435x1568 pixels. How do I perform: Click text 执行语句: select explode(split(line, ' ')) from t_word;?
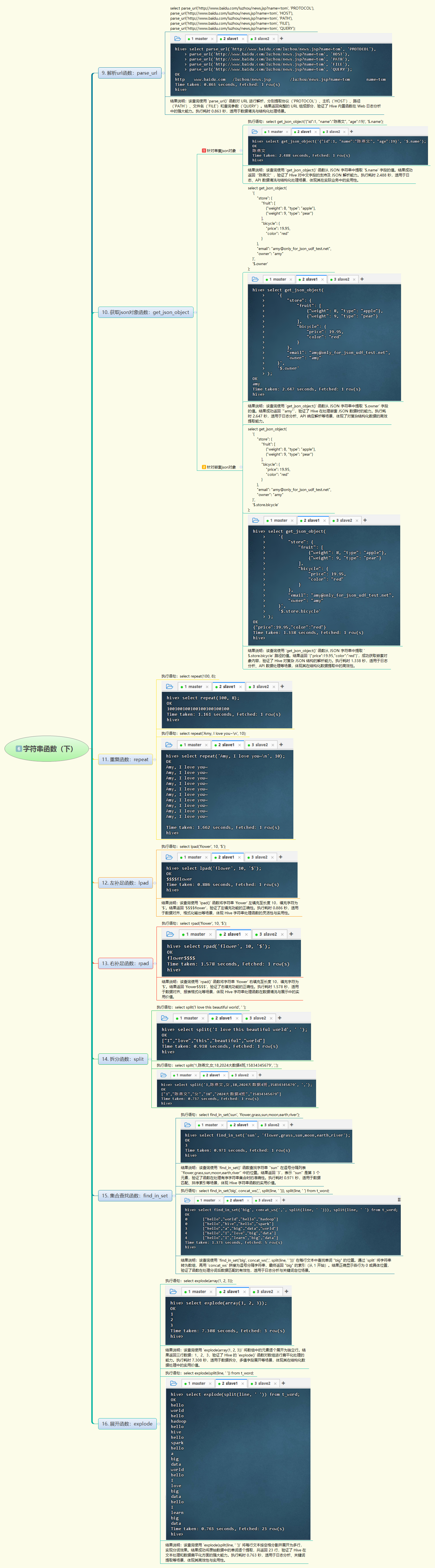pos(210,1373)
